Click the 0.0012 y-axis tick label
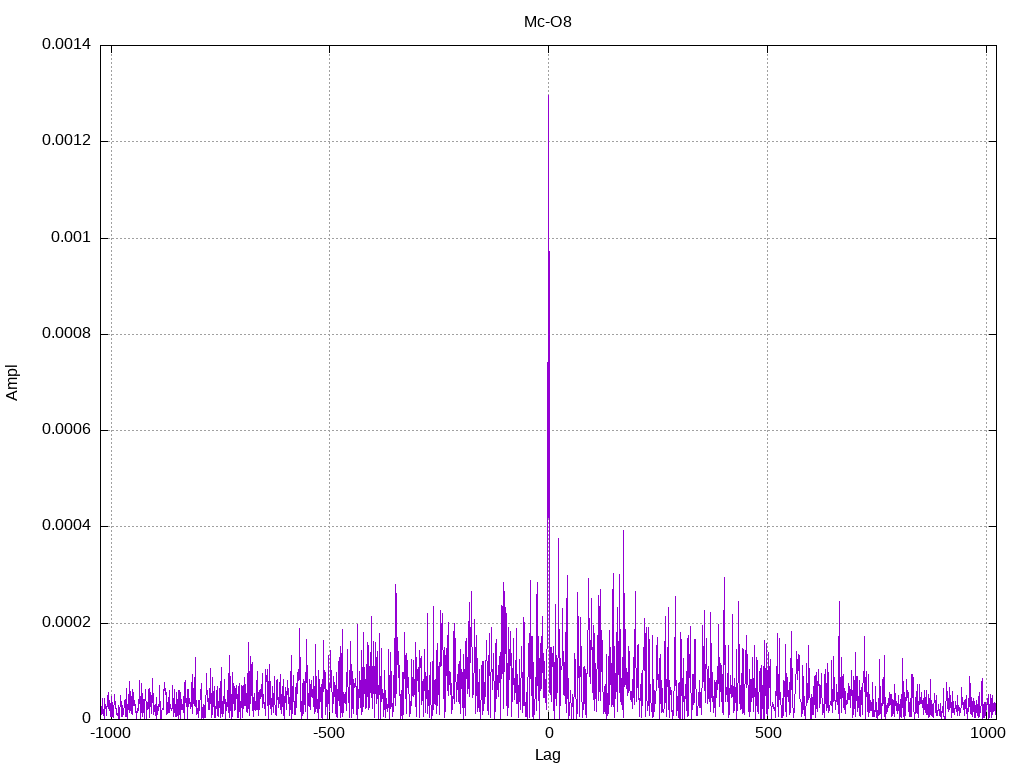 click(66, 141)
